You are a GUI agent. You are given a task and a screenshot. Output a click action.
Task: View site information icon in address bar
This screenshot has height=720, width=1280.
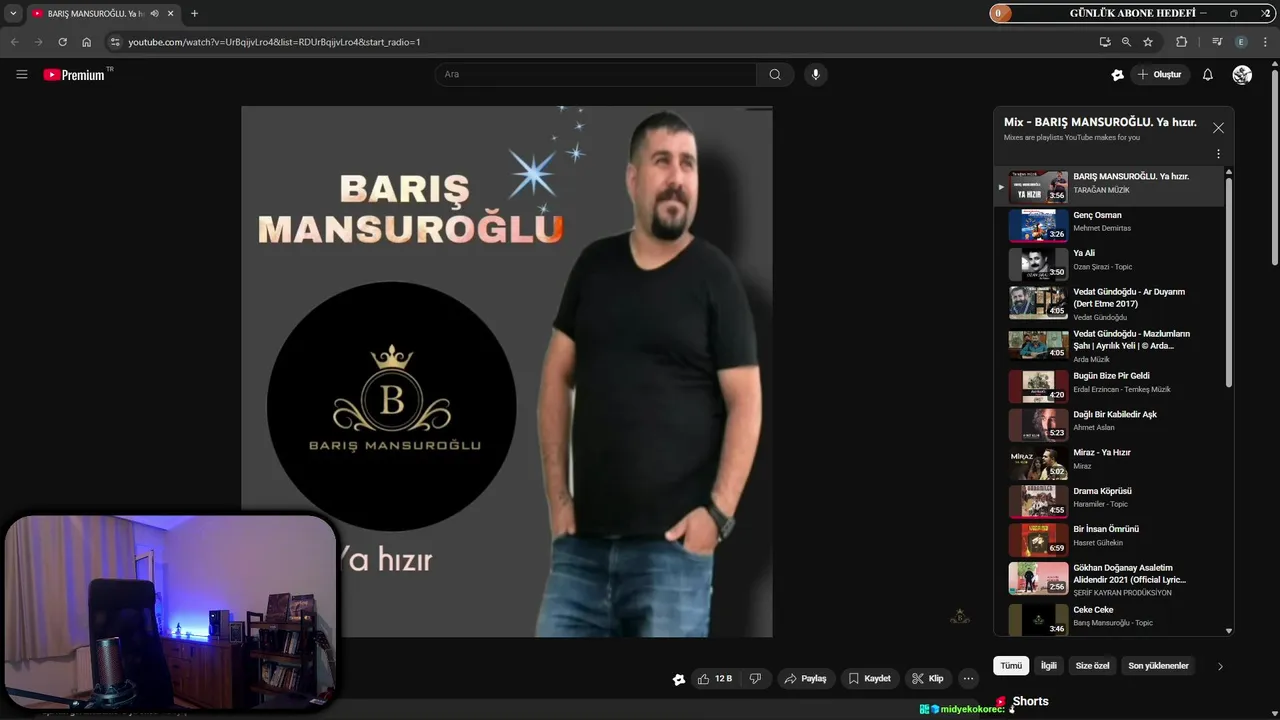coord(115,42)
